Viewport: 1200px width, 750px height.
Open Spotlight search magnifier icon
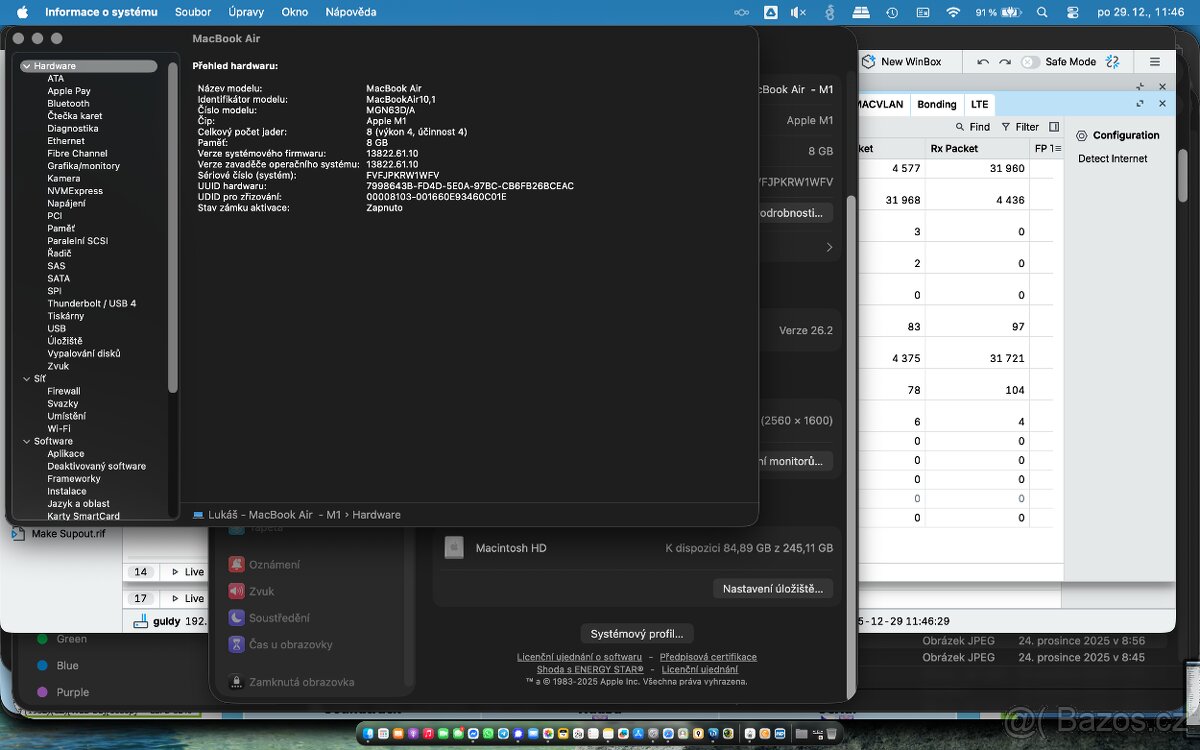tap(1042, 12)
